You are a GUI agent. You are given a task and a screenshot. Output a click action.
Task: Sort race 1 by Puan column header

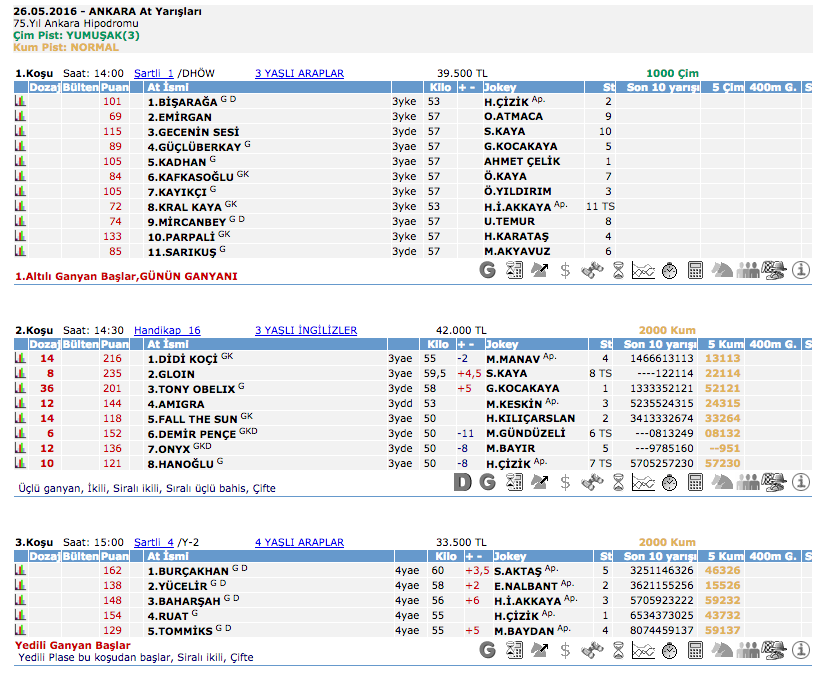[x=114, y=87]
